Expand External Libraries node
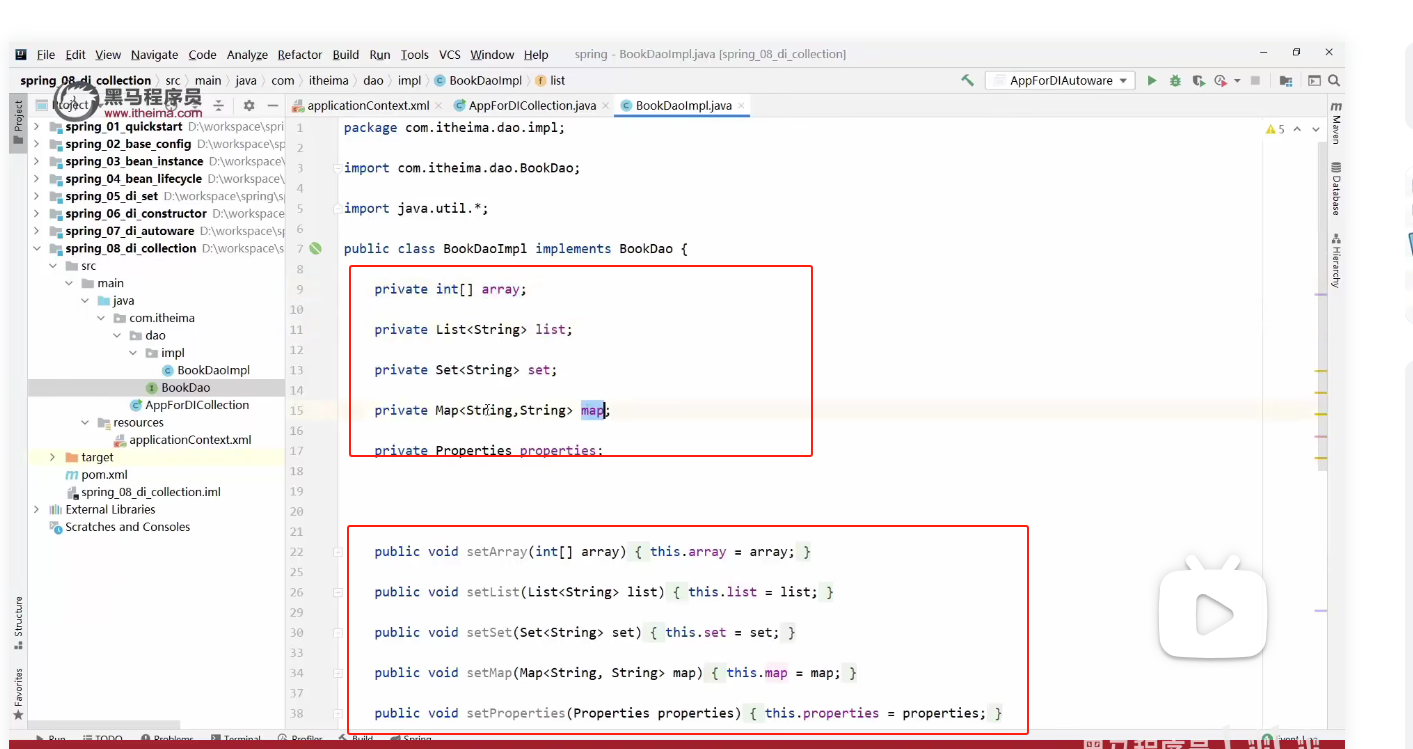Screen dimensions: 1413x749 37,510
